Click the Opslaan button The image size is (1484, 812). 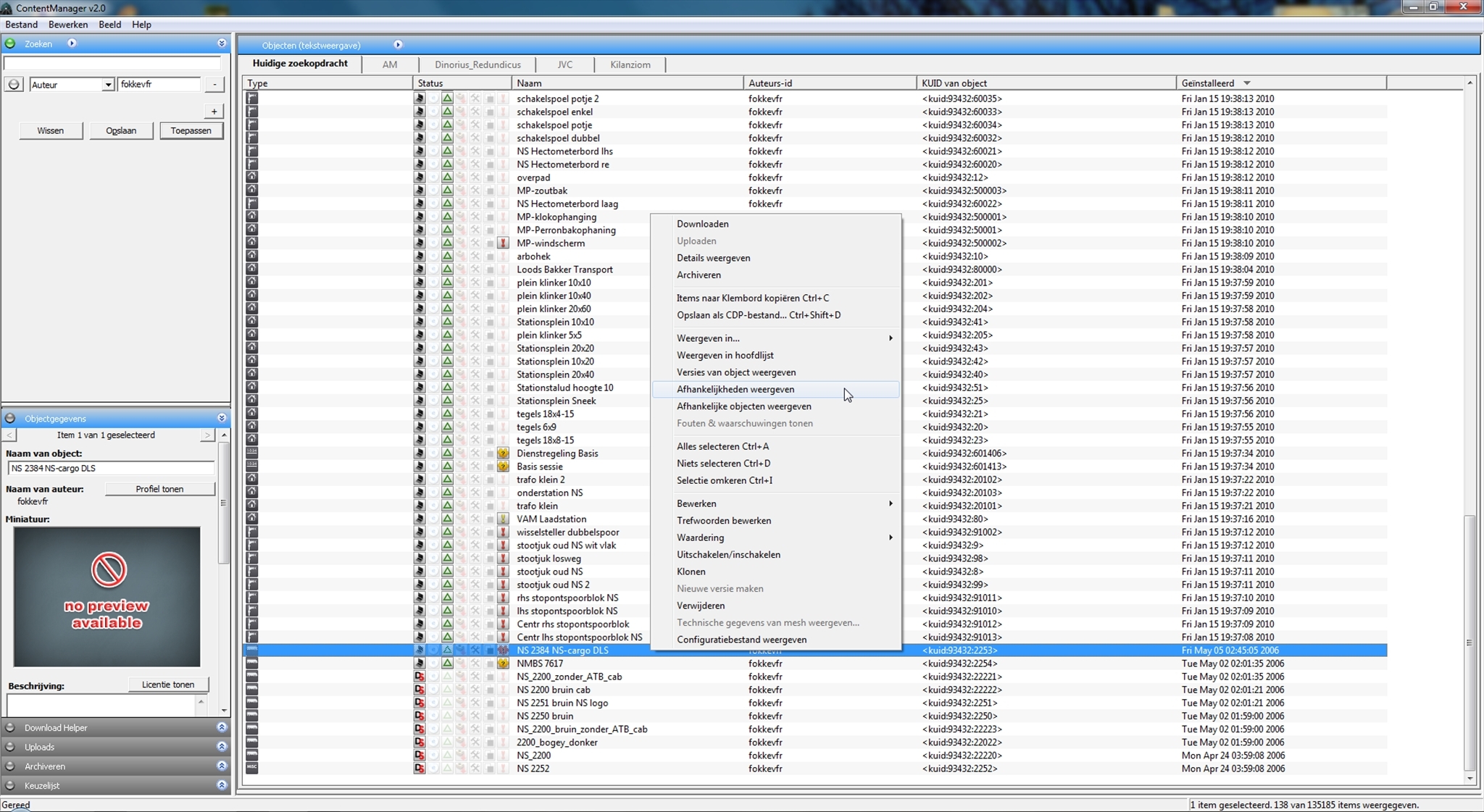pos(121,131)
